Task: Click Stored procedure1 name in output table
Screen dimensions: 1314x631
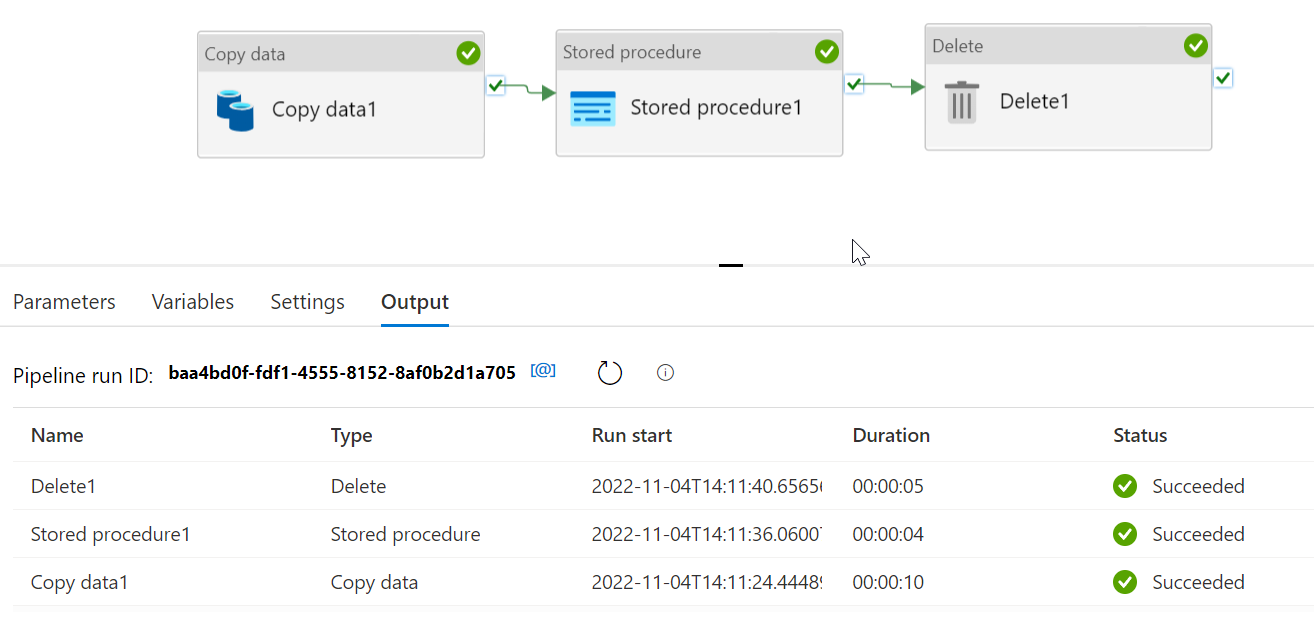Action: [111, 534]
